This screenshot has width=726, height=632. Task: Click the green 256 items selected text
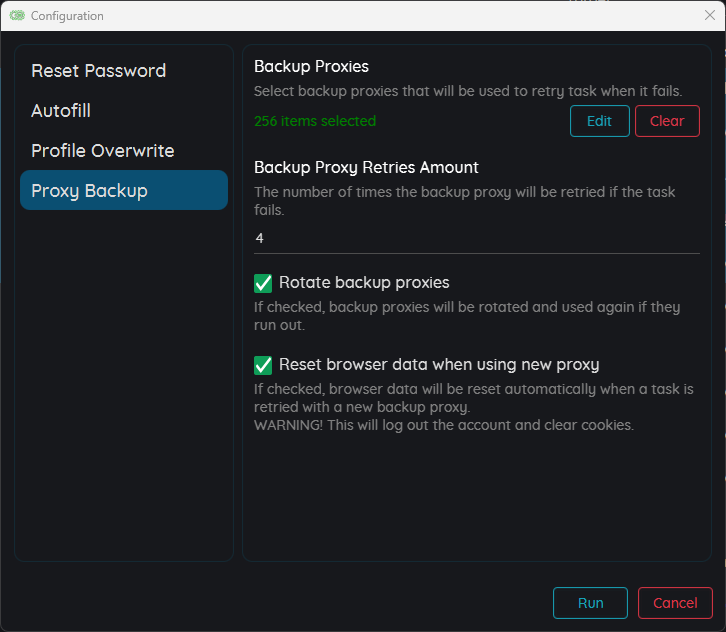[x=315, y=121]
